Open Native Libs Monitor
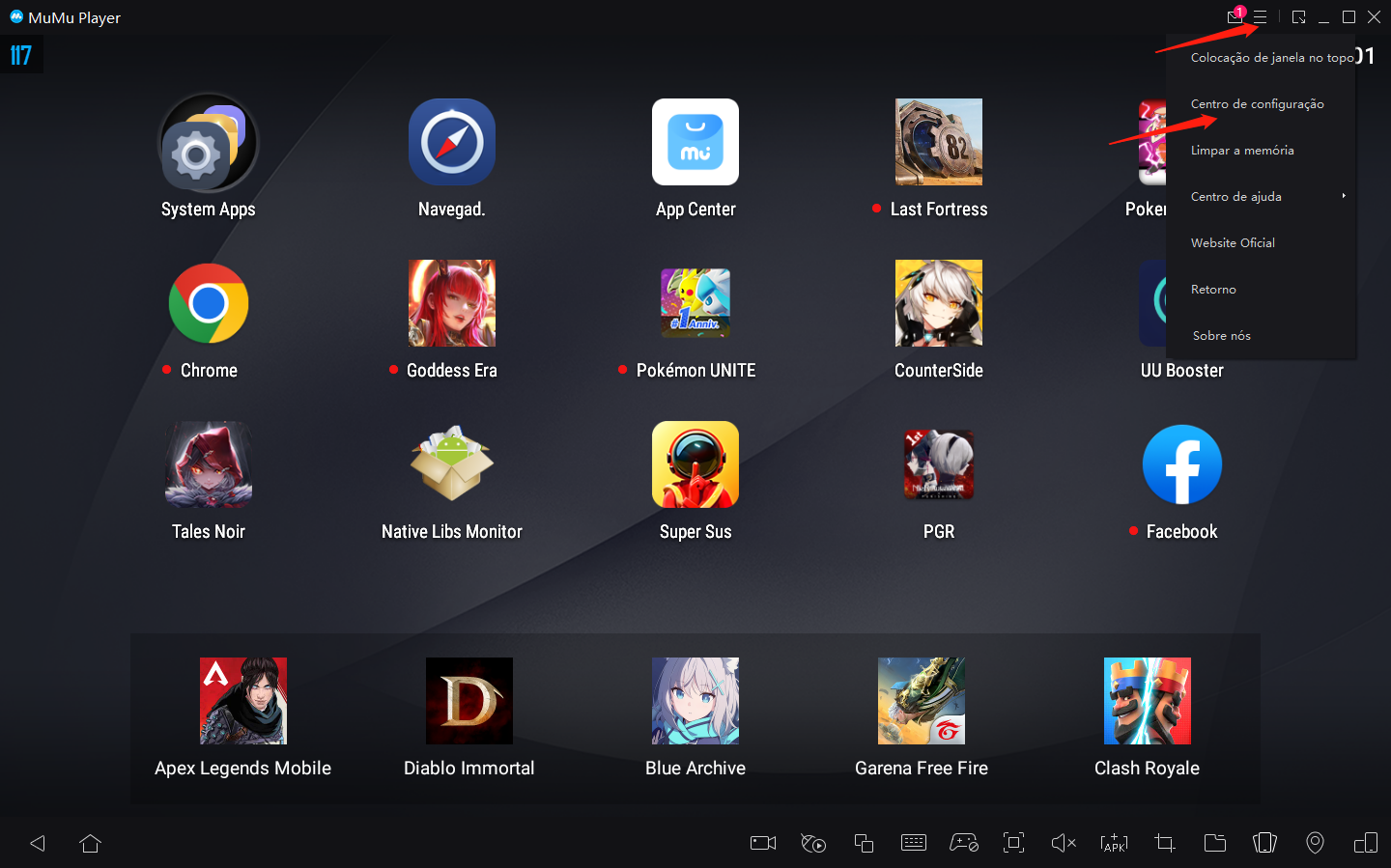 452,464
